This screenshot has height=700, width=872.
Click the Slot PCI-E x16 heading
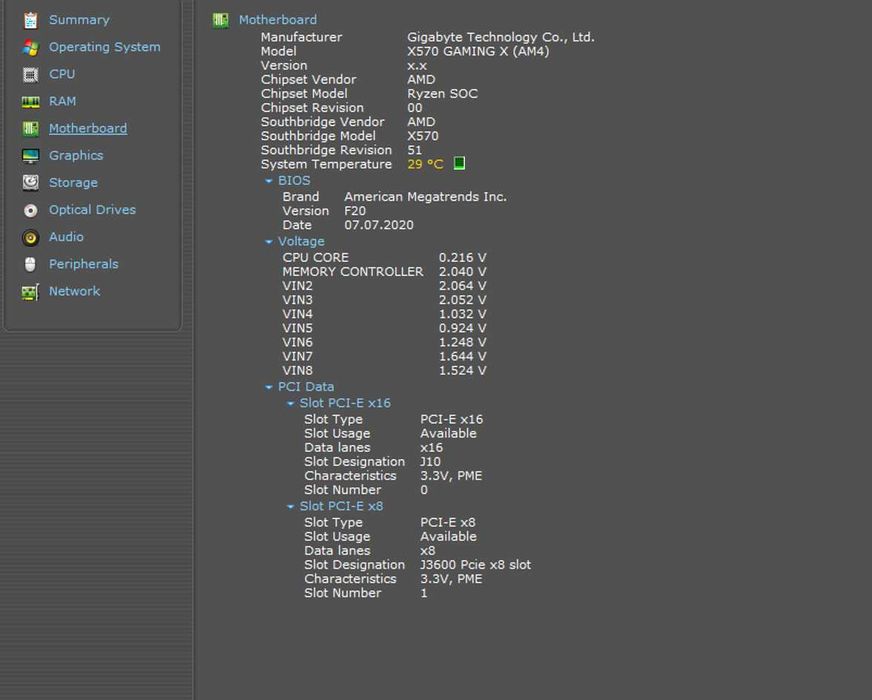pyautogui.click(x=345, y=403)
